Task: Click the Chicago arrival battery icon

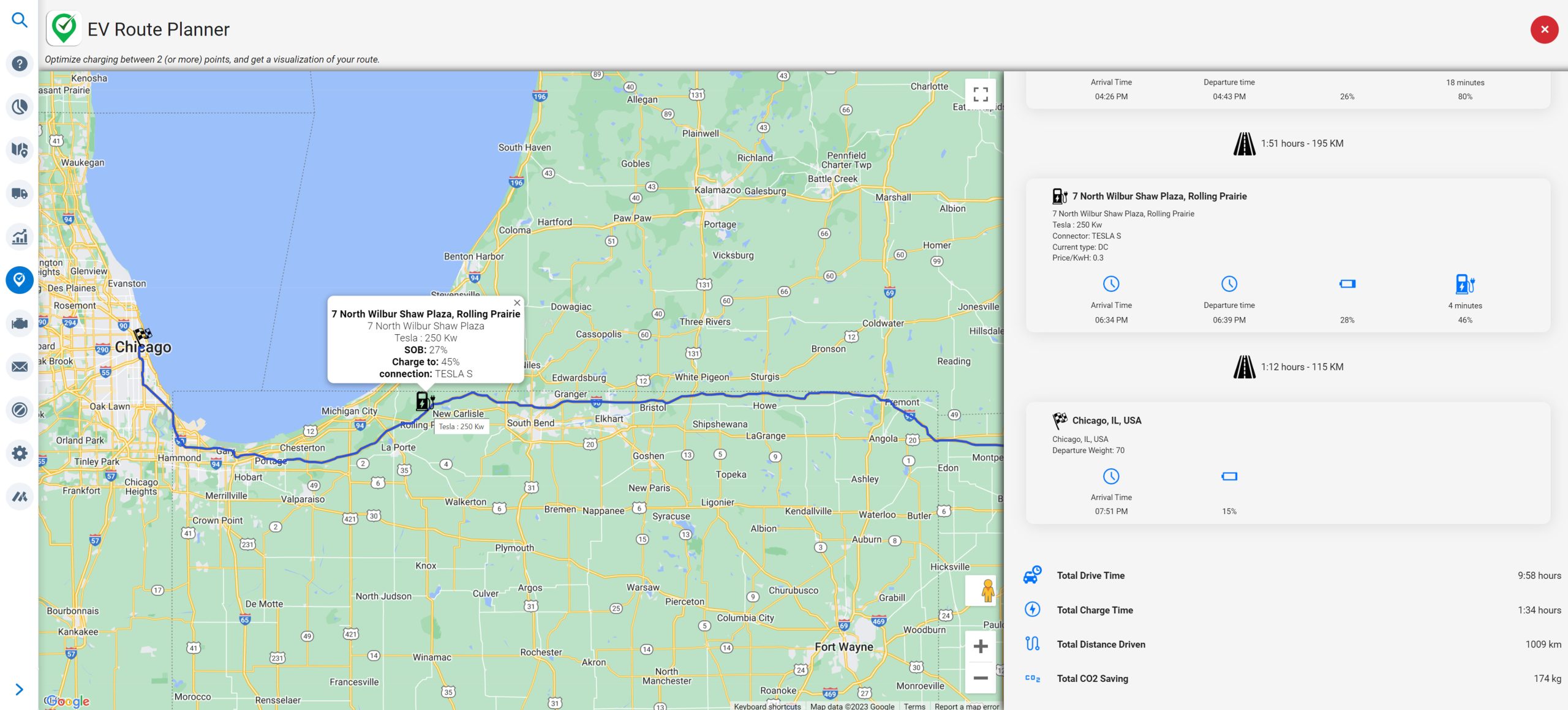Action: click(x=1229, y=476)
